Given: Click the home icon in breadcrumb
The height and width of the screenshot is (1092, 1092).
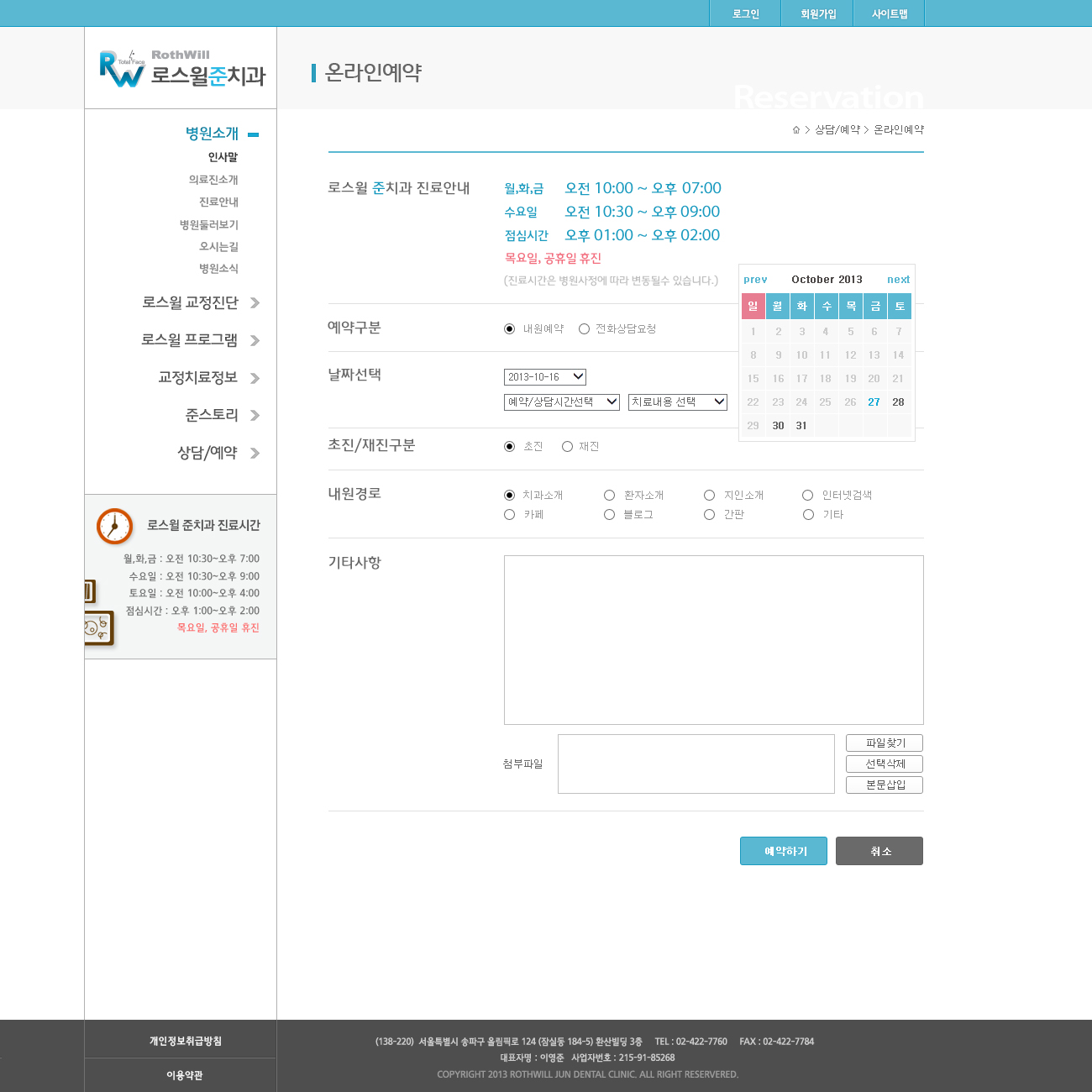Looking at the screenshot, I should [x=795, y=129].
